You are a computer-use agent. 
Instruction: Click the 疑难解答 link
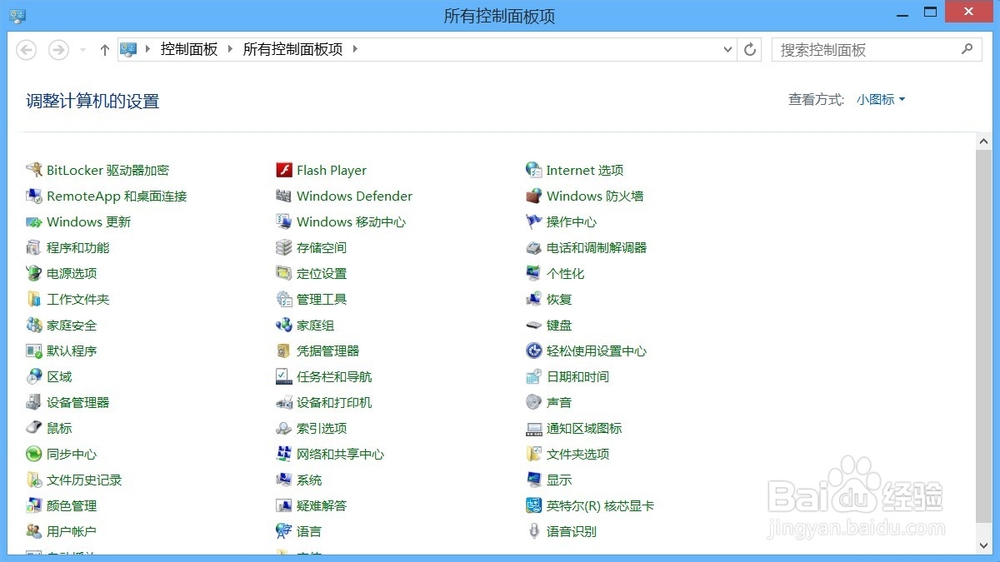tap(321, 506)
